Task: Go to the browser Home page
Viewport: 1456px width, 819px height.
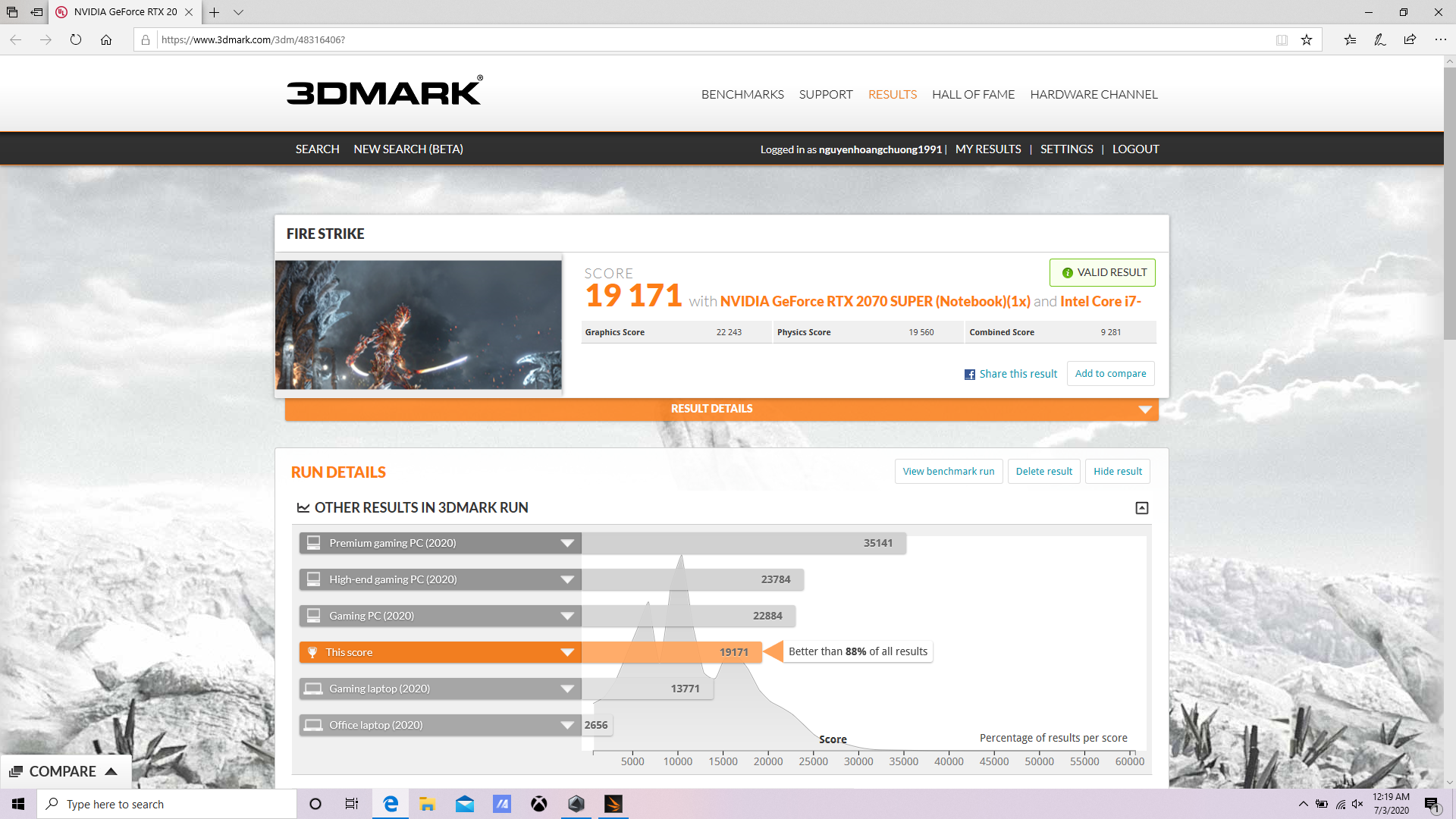Action: 106,40
